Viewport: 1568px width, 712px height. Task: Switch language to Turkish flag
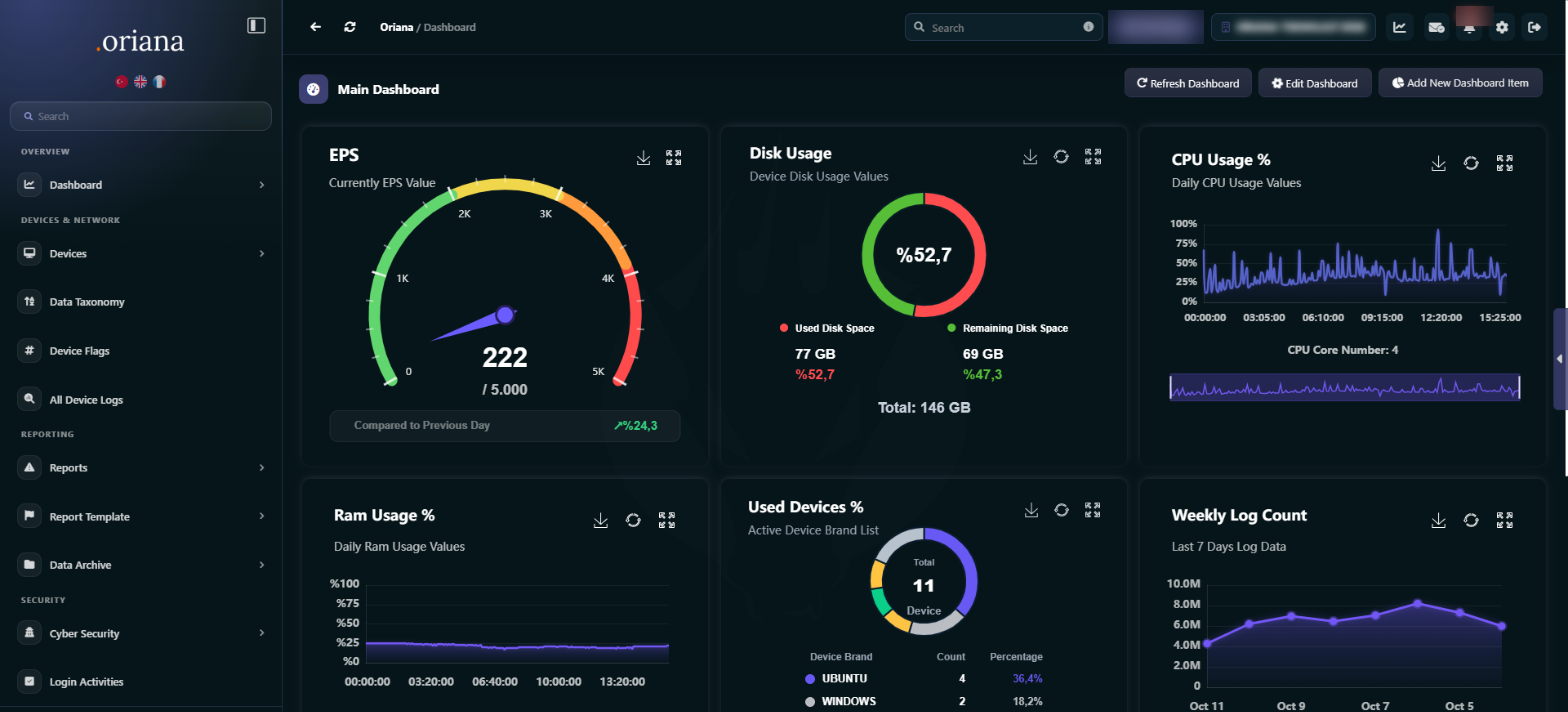122,82
